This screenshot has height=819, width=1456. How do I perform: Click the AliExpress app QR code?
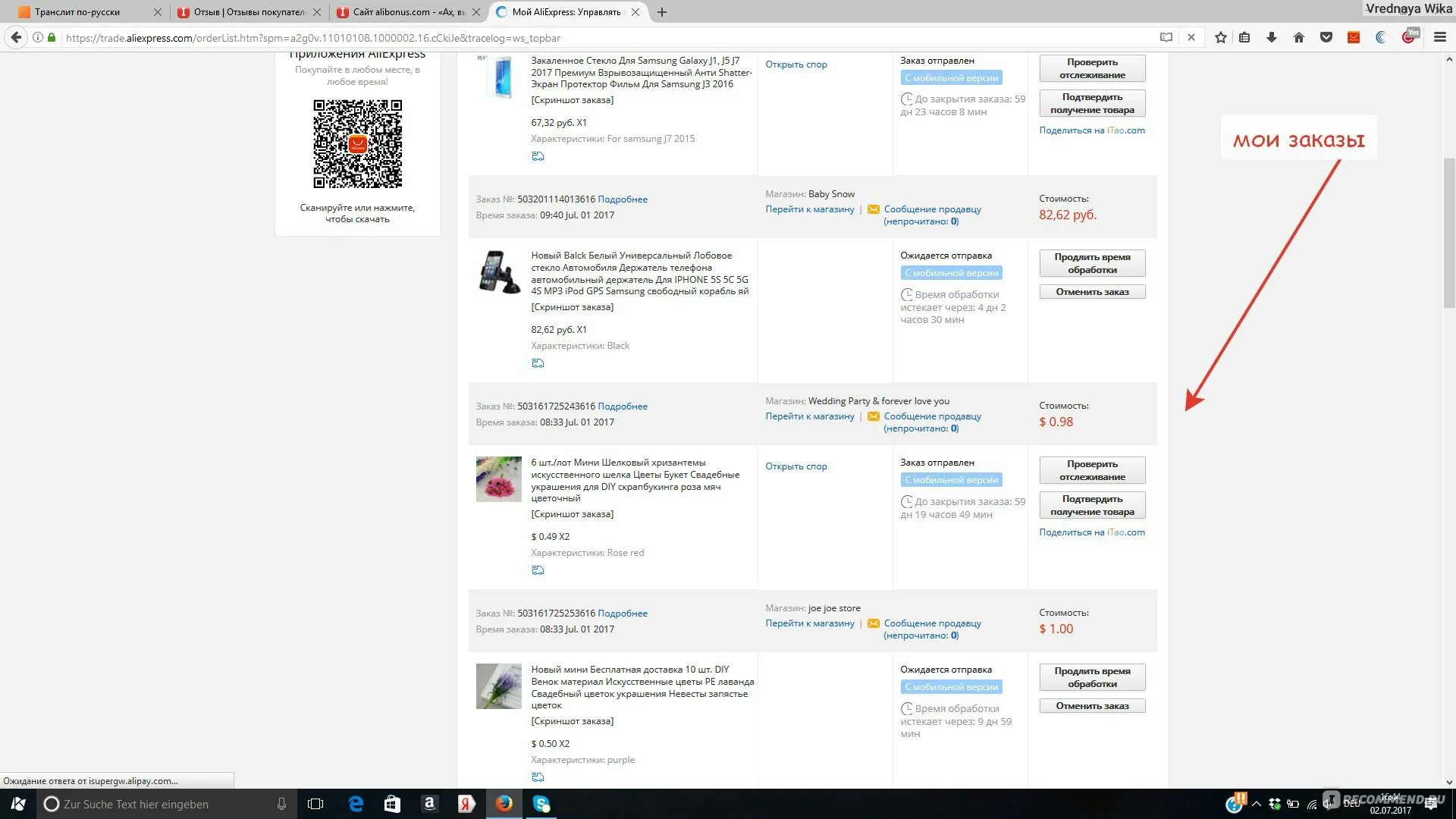[x=357, y=144]
